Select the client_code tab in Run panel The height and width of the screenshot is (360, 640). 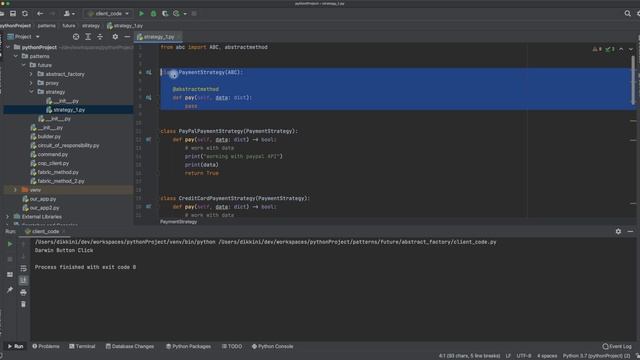(x=45, y=231)
